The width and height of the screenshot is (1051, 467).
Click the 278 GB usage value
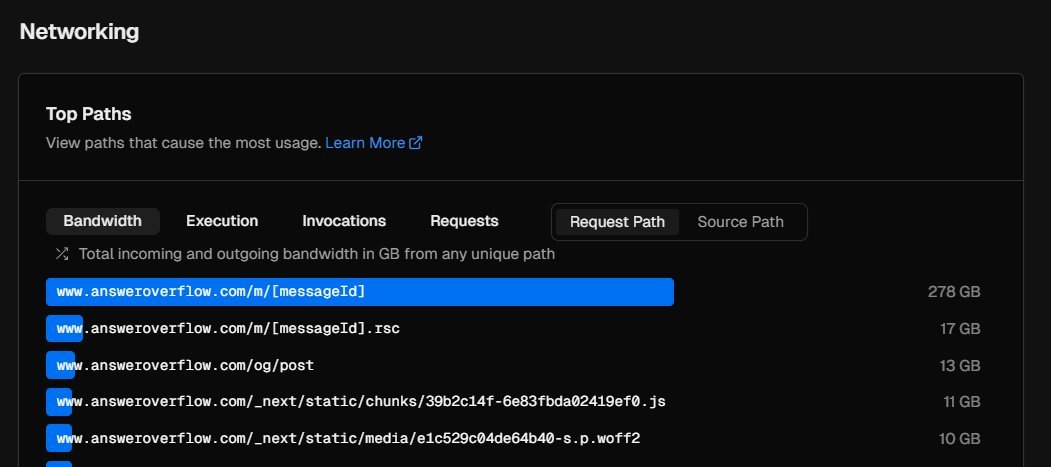click(954, 292)
